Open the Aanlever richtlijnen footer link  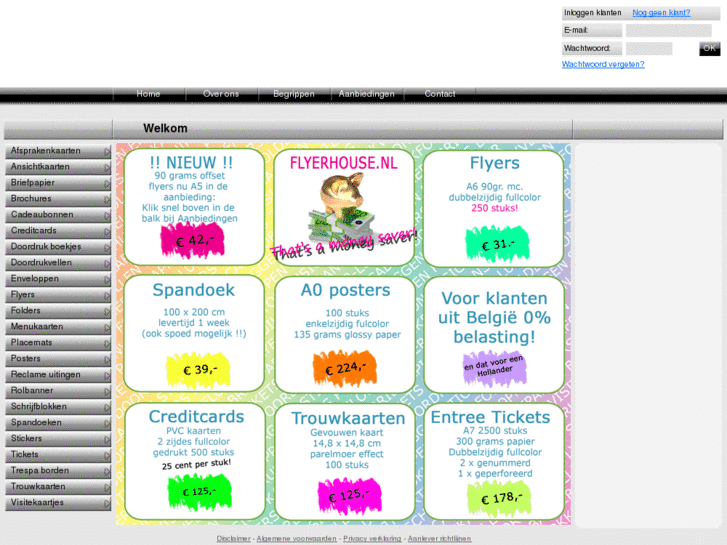coord(440,539)
